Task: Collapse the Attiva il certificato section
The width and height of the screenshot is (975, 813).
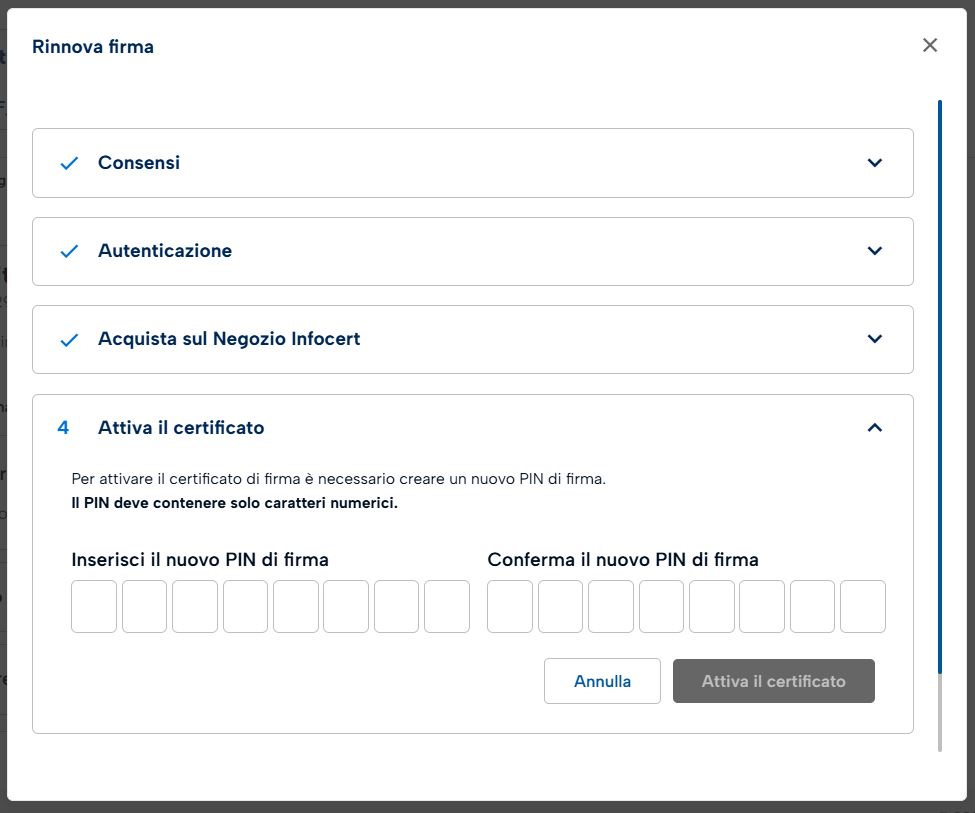Action: (x=875, y=428)
